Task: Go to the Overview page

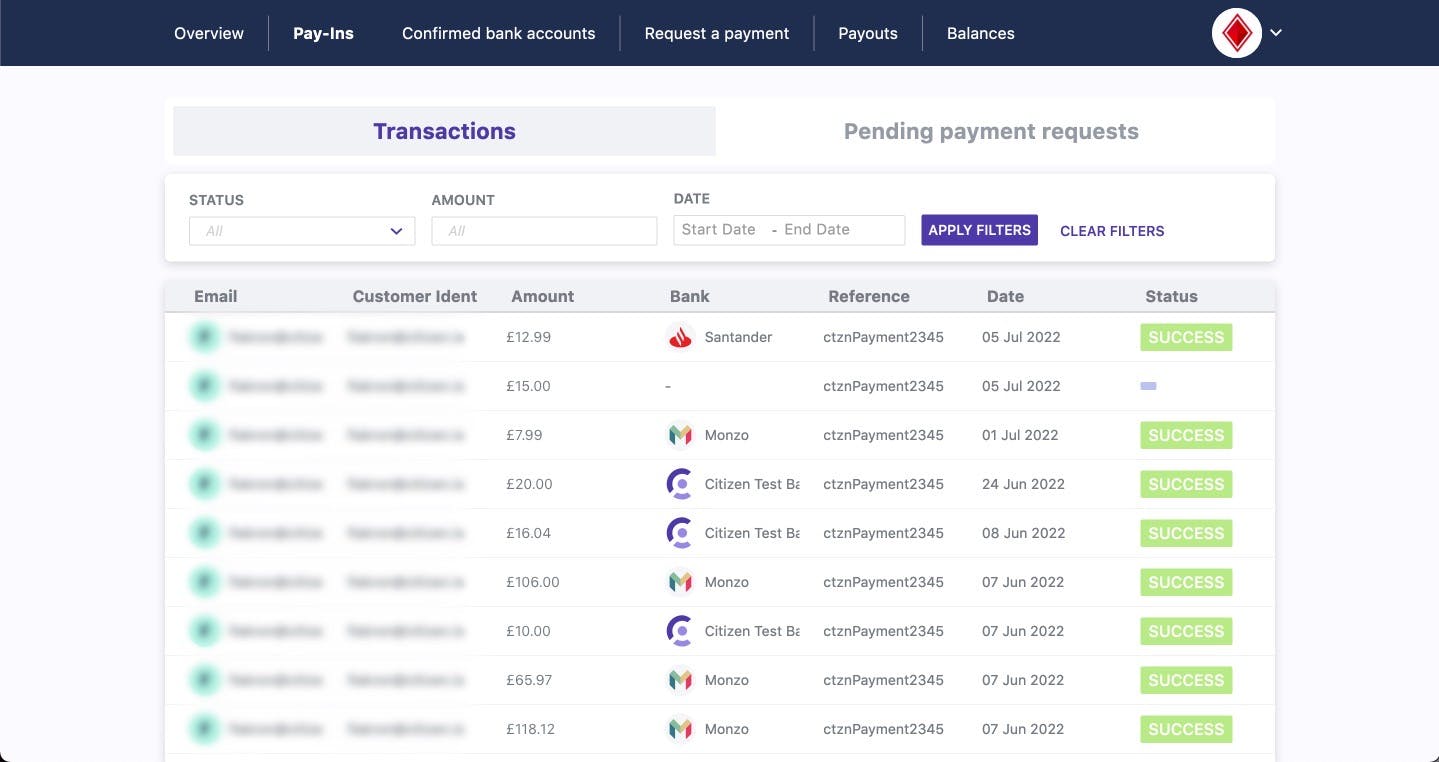Action: click(x=209, y=33)
